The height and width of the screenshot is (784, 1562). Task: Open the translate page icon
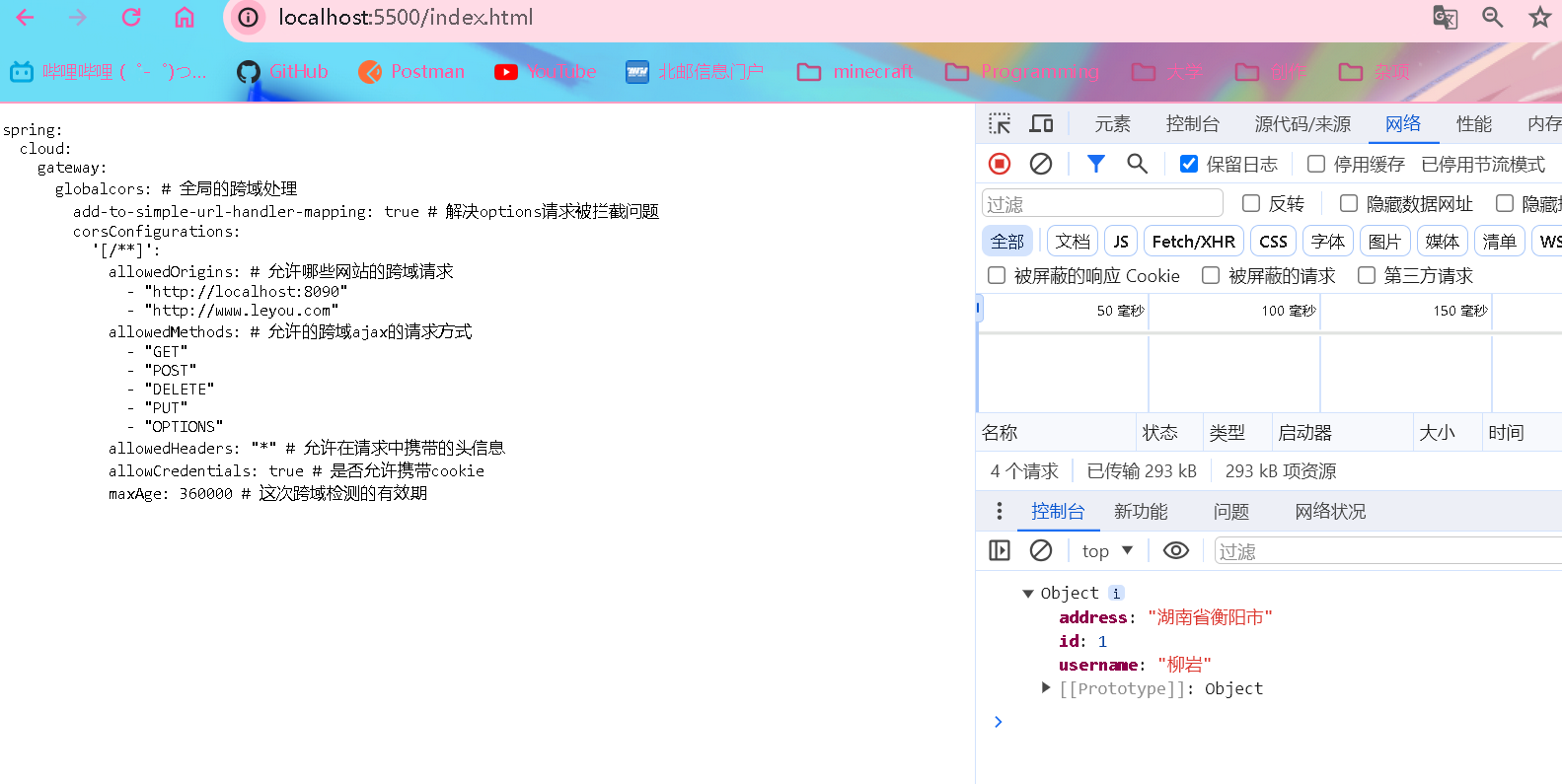tap(1445, 17)
